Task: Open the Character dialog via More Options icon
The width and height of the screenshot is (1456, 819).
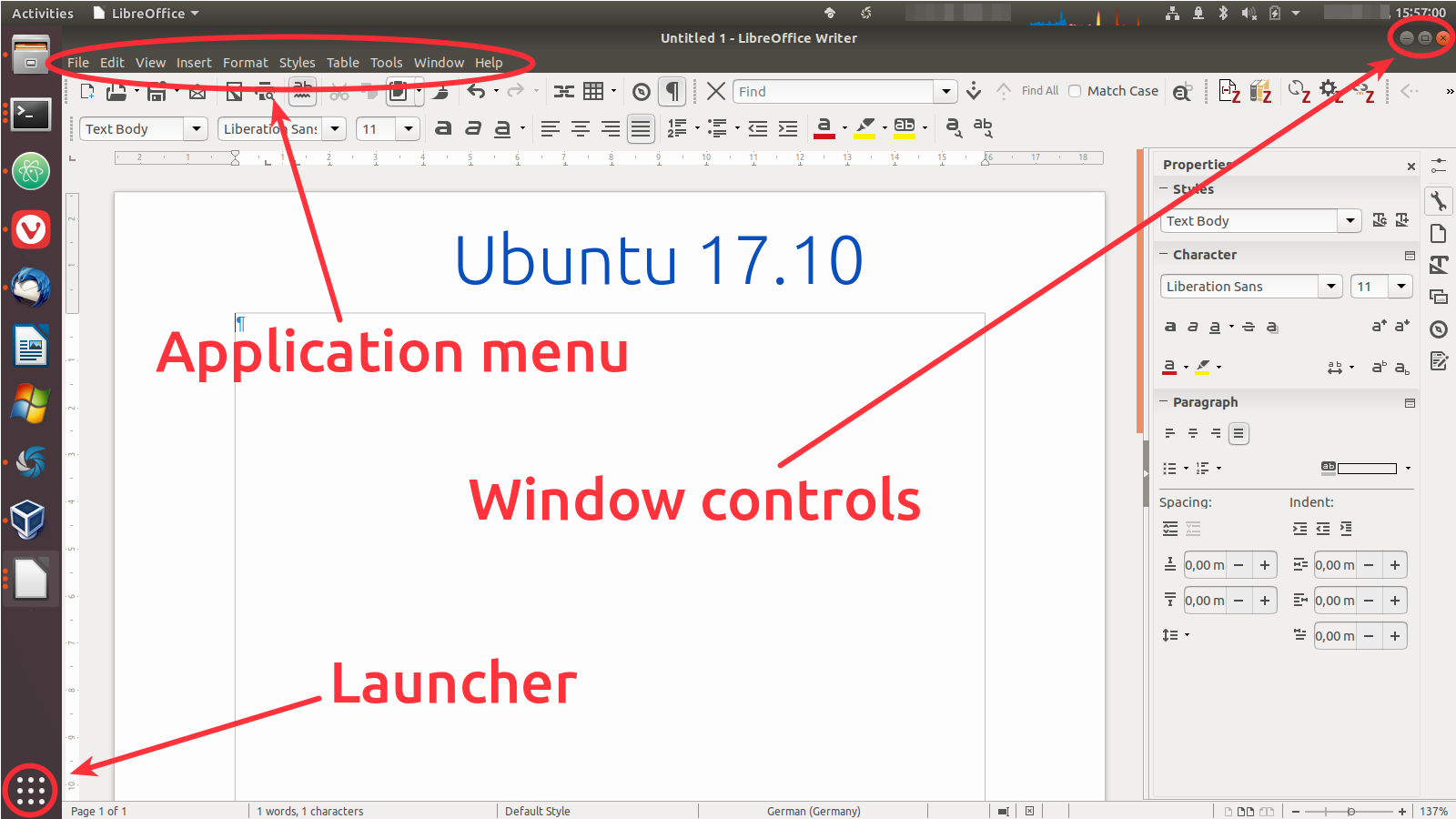Action: pyautogui.click(x=1410, y=256)
